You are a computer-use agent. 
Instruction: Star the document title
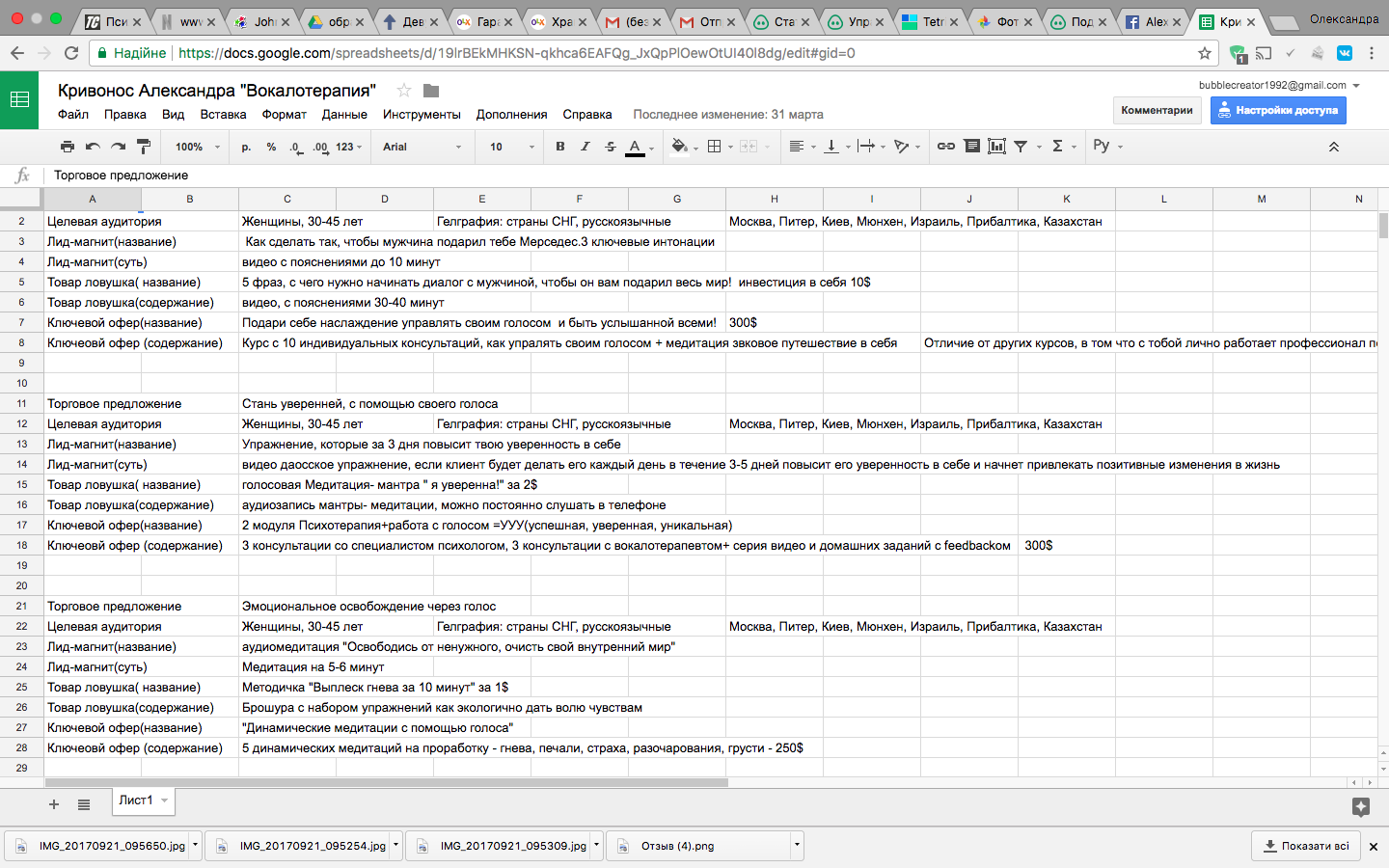[404, 91]
